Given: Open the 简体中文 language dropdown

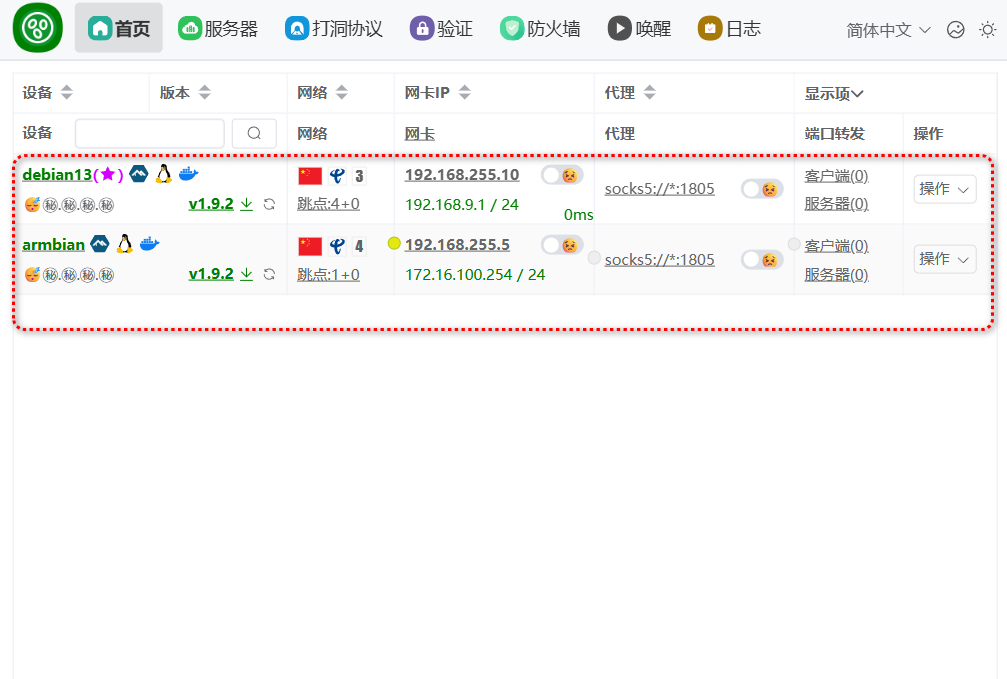Looking at the screenshot, I should click(888, 30).
